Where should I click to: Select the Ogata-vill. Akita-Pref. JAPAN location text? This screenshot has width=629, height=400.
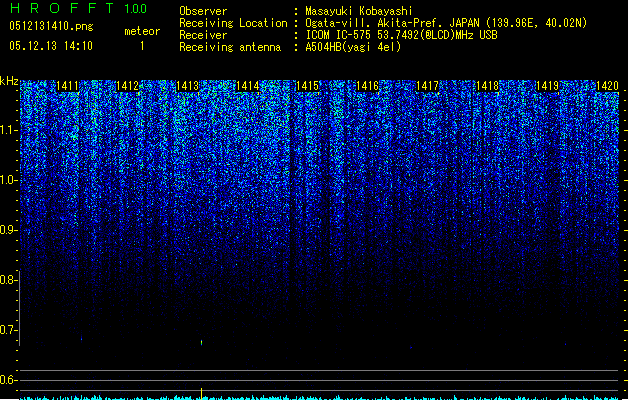tap(446, 23)
